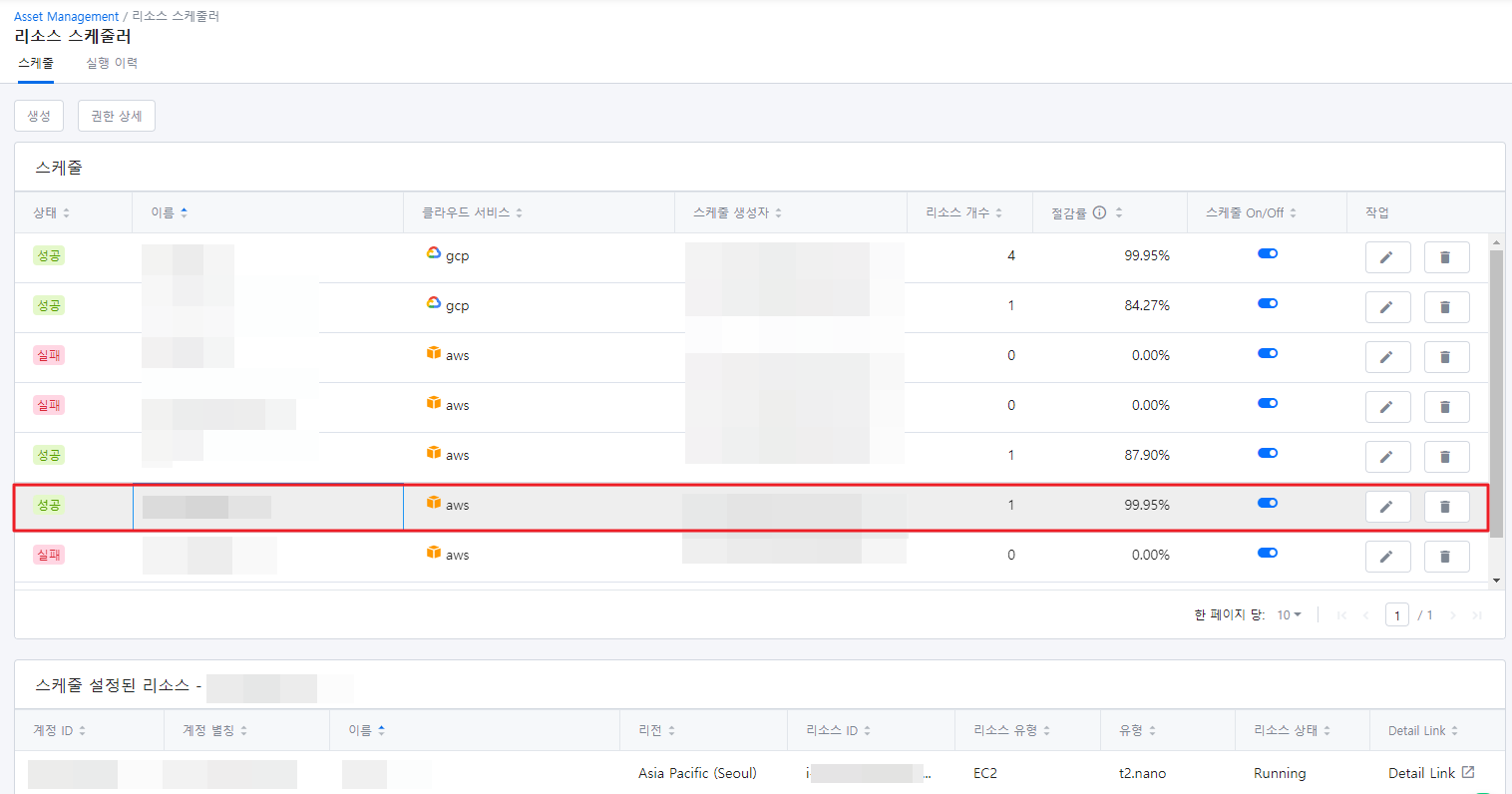Click the page number input field
The width and height of the screenshot is (1512, 794).
click(x=1397, y=614)
